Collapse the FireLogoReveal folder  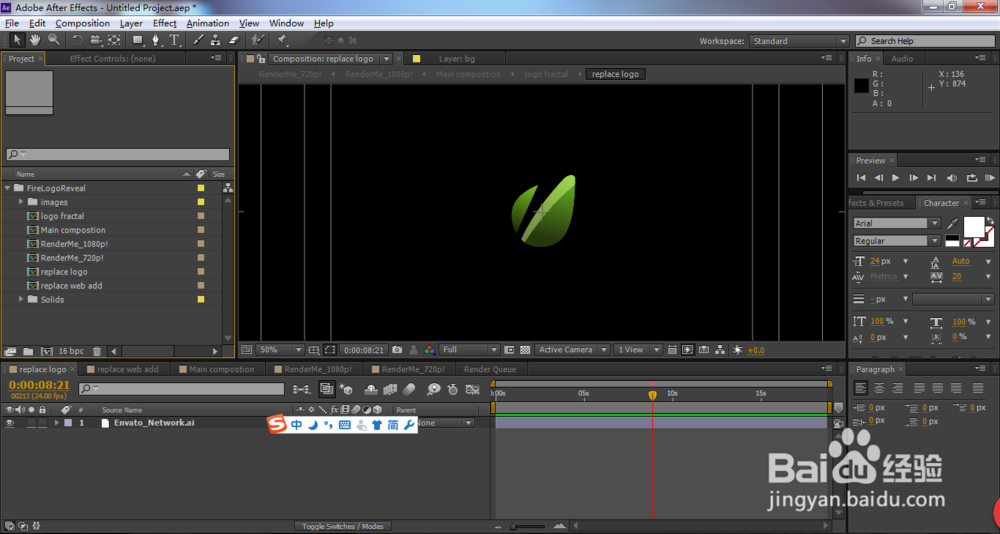tap(8, 188)
